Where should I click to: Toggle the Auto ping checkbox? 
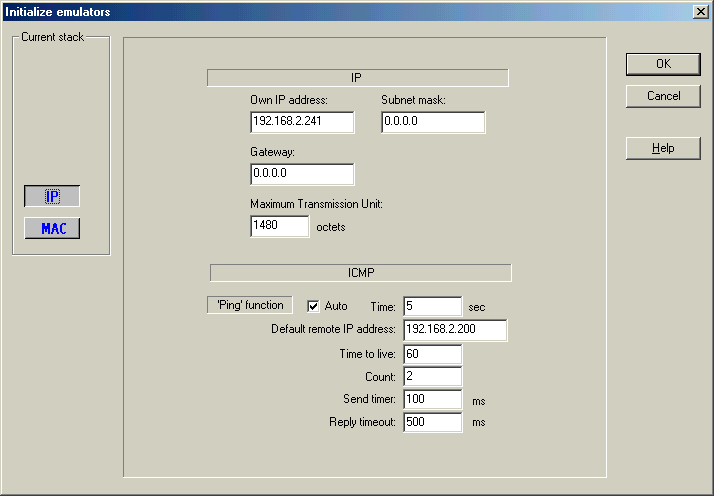tap(313, 306)
